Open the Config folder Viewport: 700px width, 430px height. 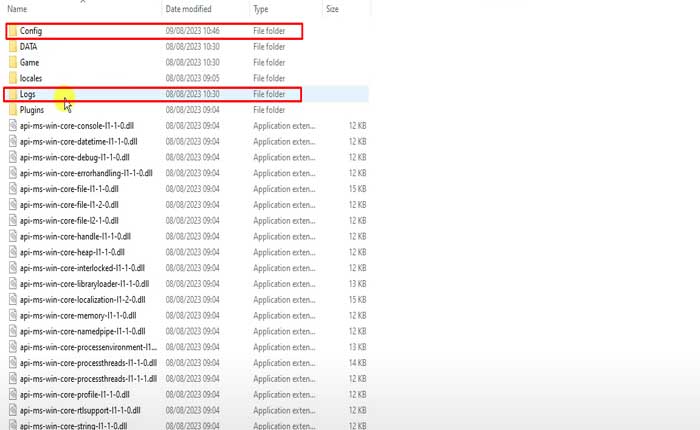[x=31, y=31]
